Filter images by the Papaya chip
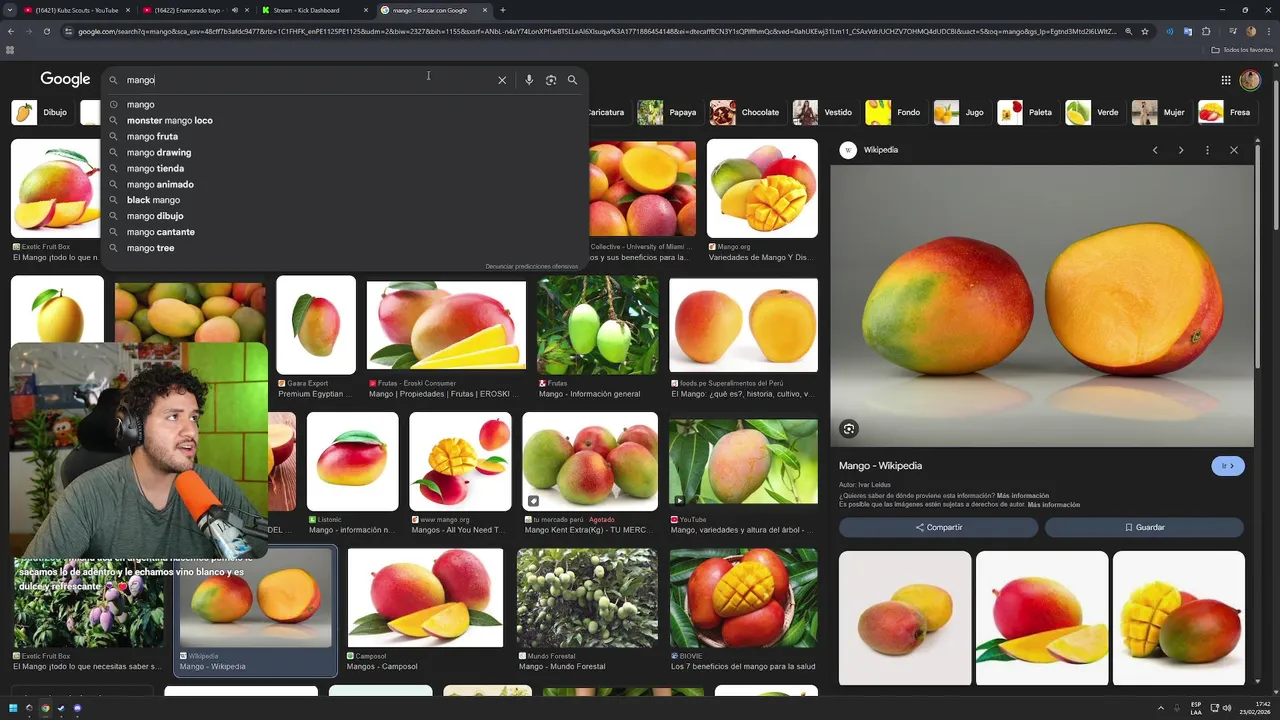The image size is (1280, 720). point(668,112)
